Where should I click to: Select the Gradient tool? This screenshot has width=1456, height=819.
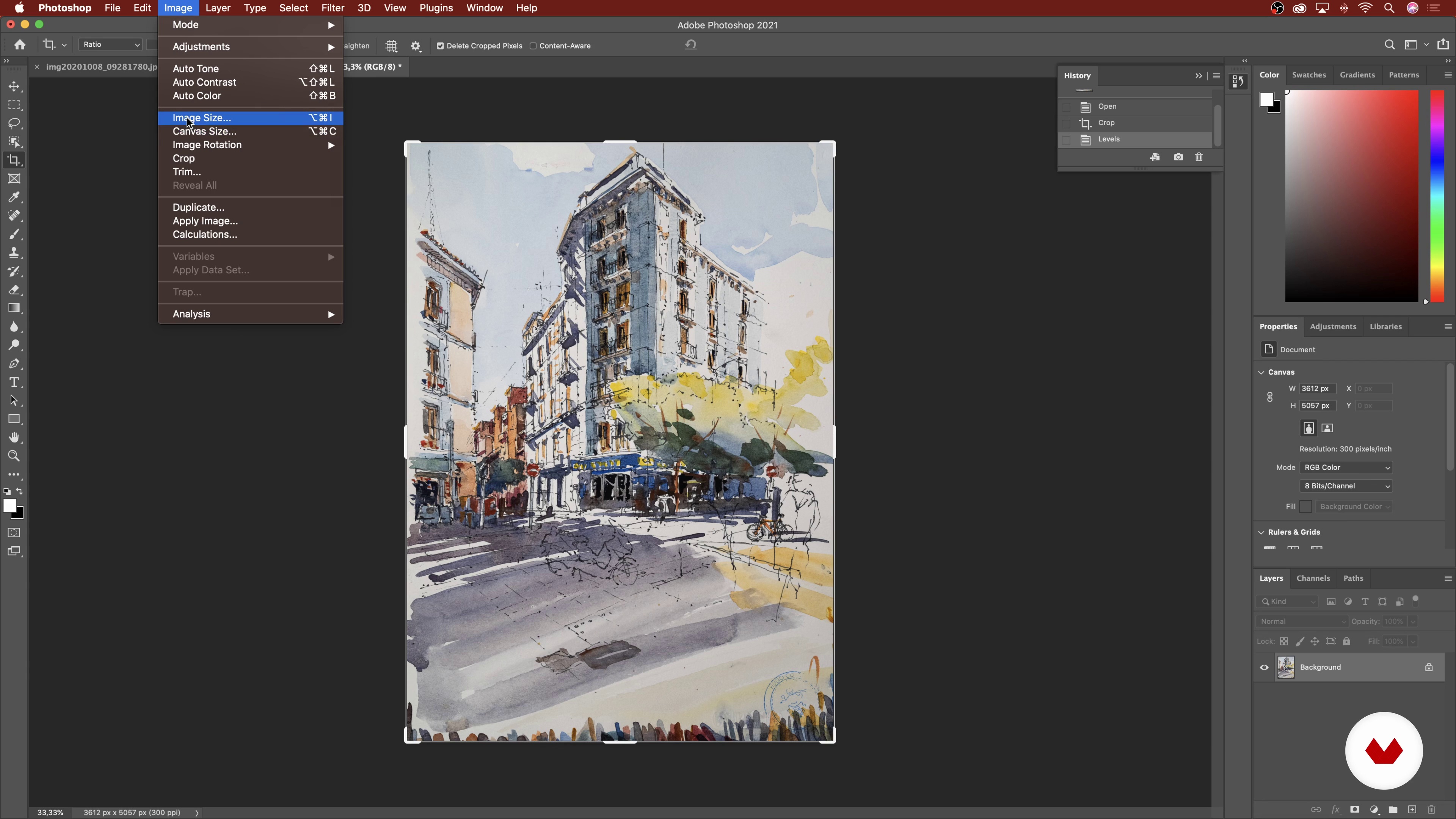(x=14, y=308)
